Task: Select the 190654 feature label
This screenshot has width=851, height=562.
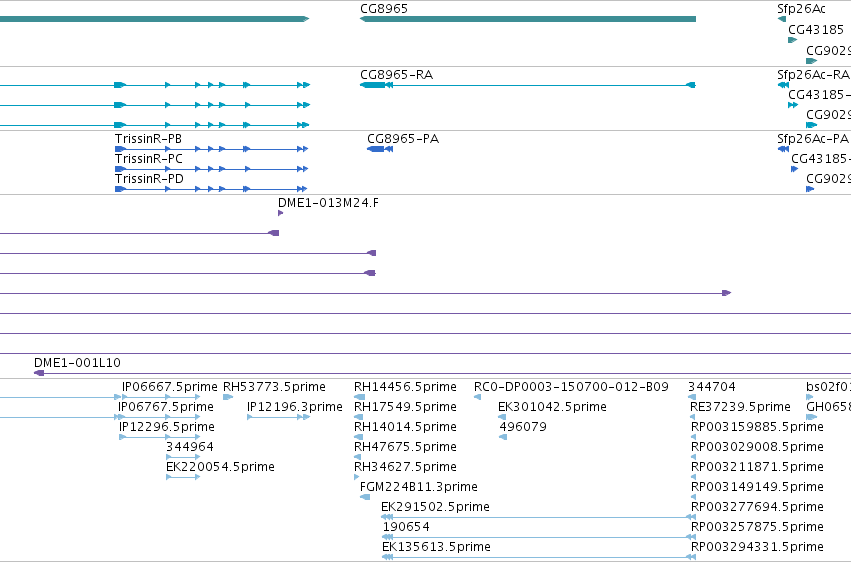Action: pos(406,527)
